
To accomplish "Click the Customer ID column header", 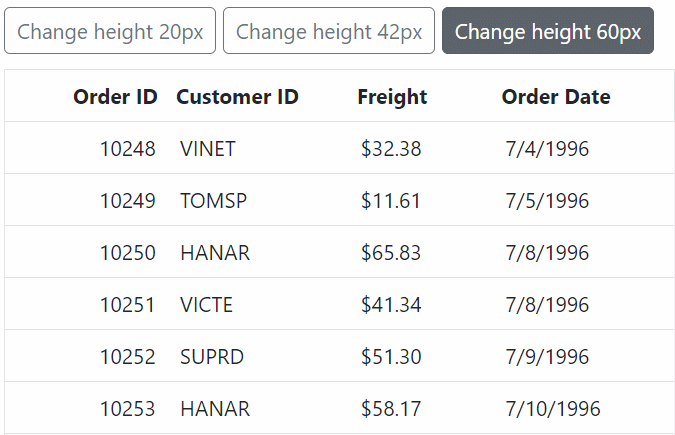I will [237, 97].
